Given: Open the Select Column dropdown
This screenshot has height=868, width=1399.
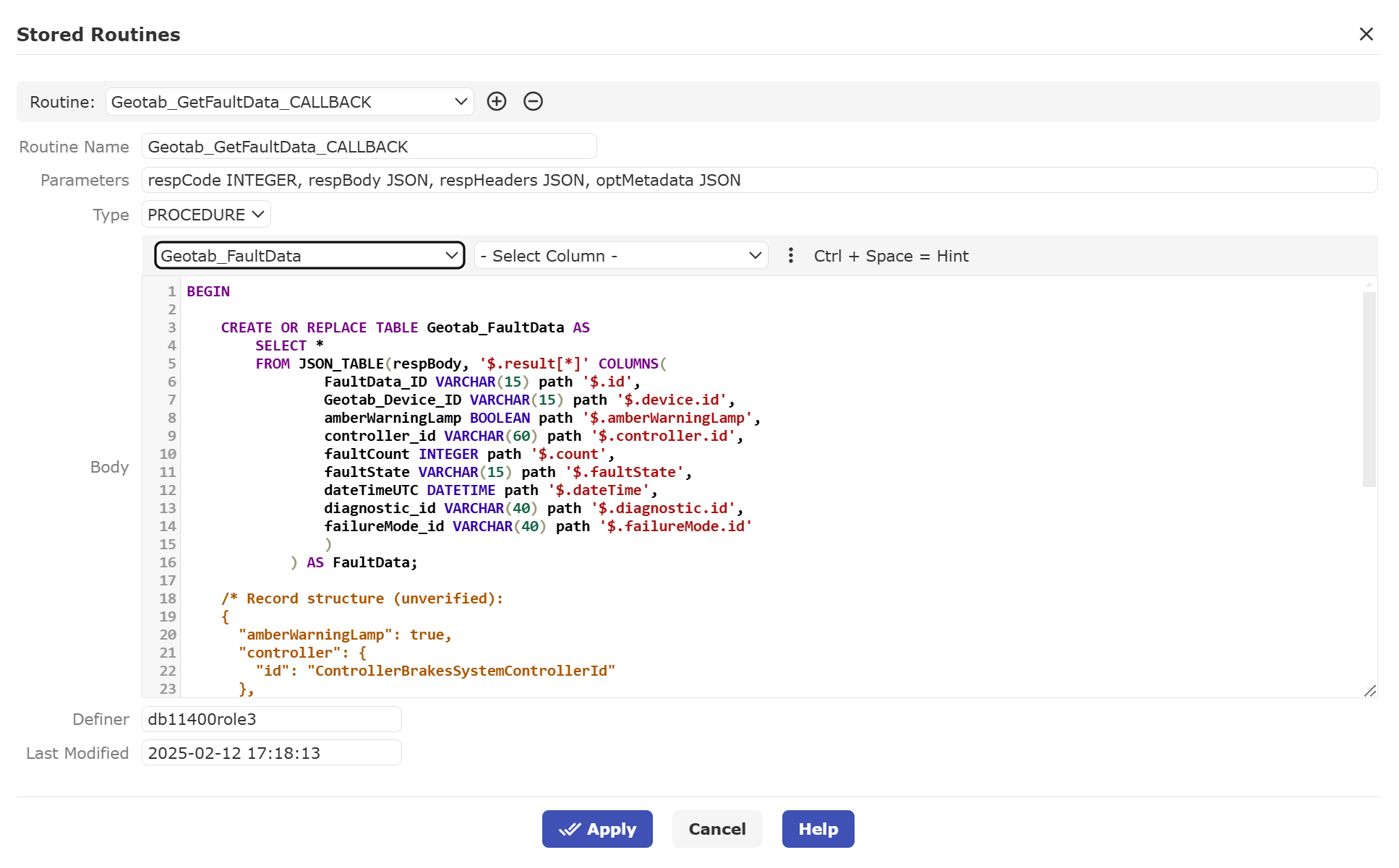Looking at the screenshot, I should [621, 255].
